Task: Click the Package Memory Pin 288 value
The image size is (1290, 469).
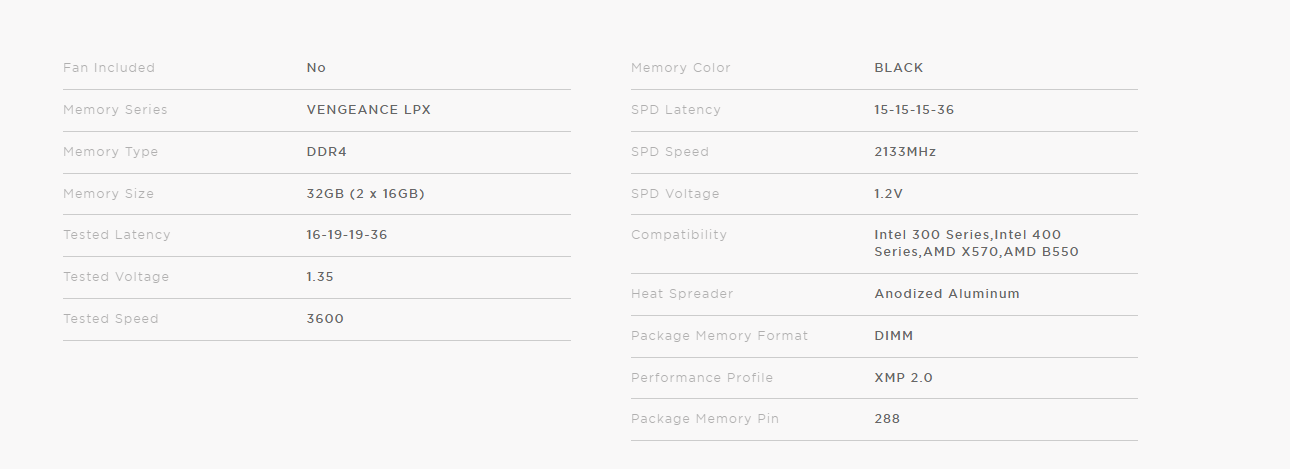Action: [886, 419]
